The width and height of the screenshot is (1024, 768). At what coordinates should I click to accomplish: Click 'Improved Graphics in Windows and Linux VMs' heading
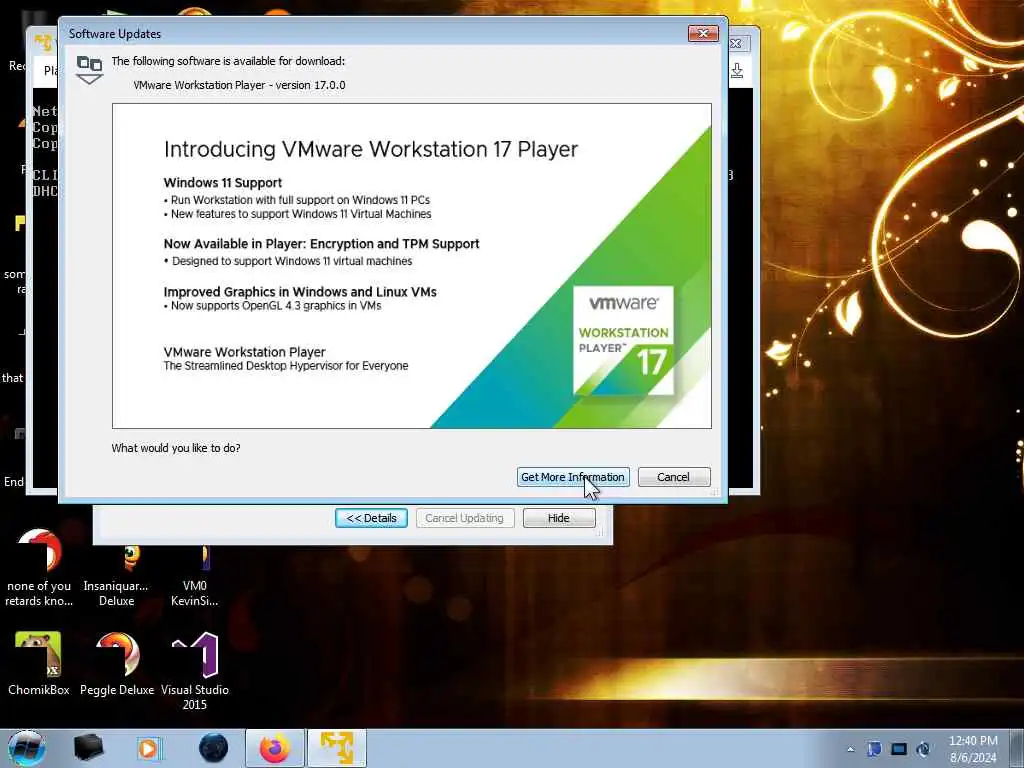pos(300,292)
